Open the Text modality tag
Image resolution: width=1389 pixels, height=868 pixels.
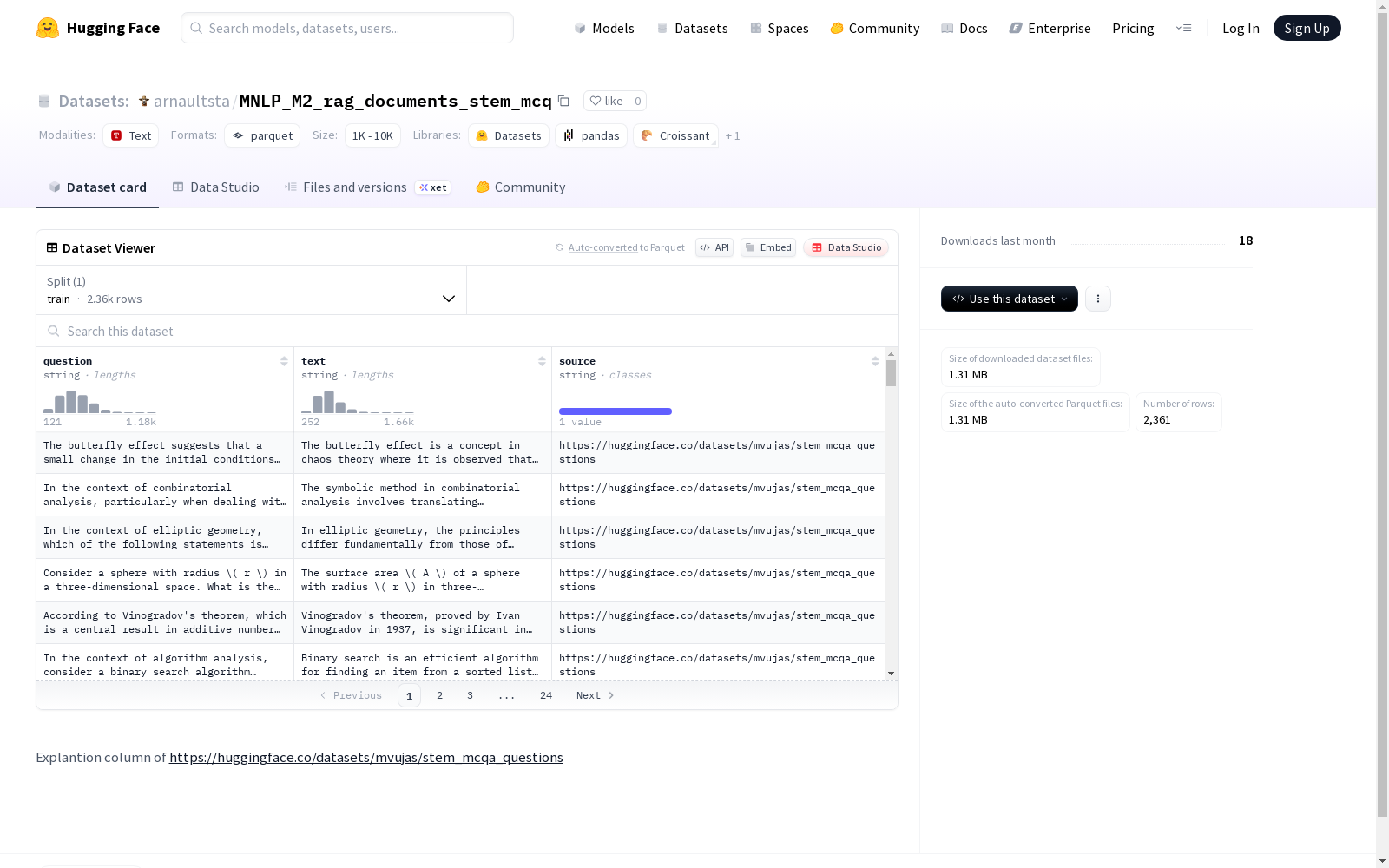pos(130,135)
